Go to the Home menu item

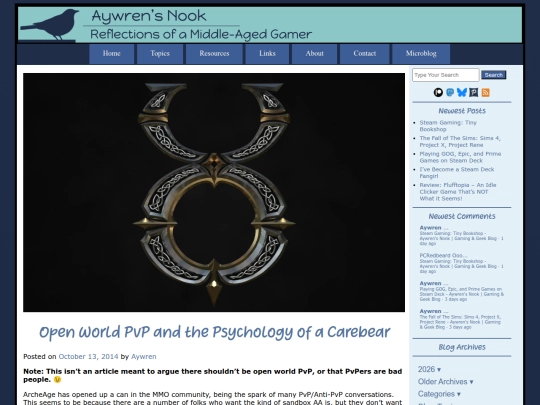click(x=112, y=54)
